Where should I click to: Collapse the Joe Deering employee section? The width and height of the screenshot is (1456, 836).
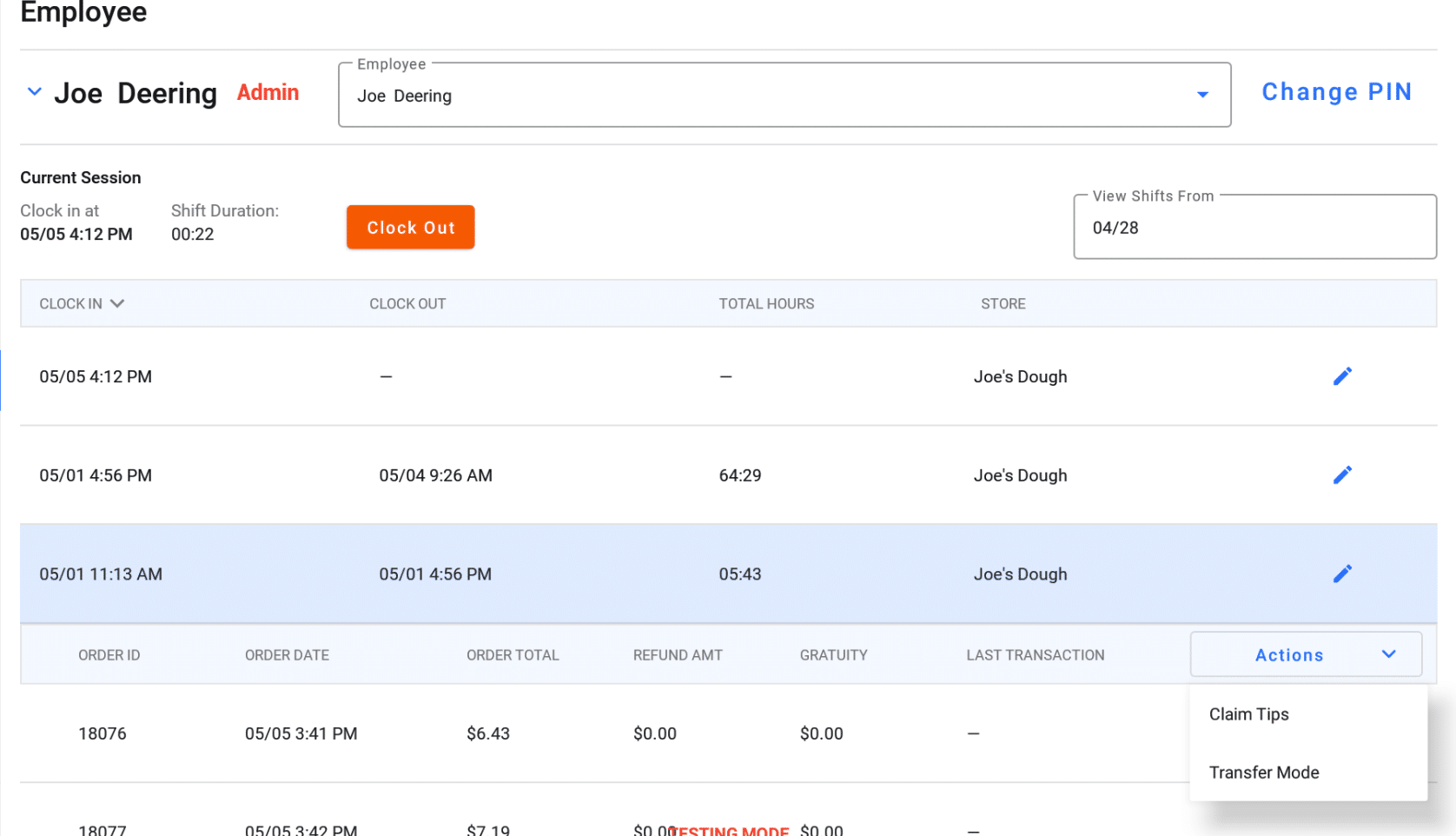point(34,91)
